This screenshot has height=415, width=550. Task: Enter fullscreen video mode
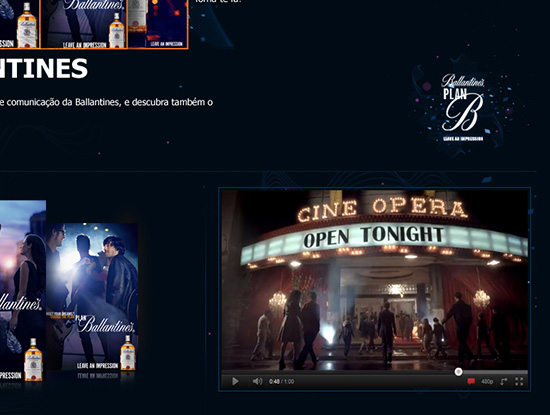pyautogui.click(x=519, y=381)
